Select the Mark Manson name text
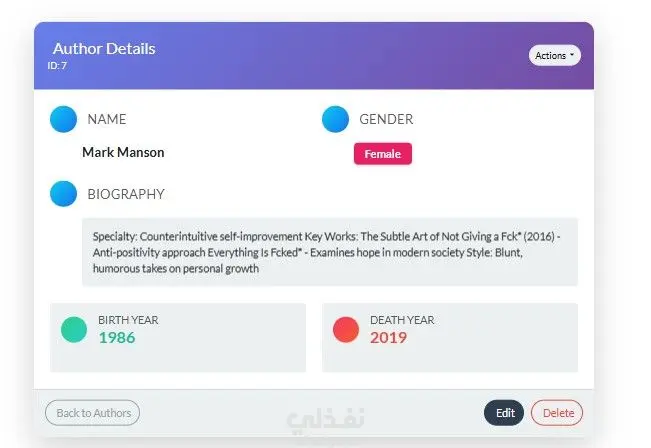Image resolution: width=651 pixels, height=448 pixels. click(123, 152)
